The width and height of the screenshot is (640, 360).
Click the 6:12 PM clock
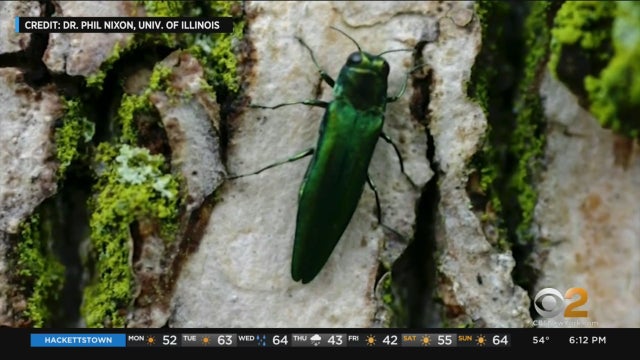click(x=587, y=340)
